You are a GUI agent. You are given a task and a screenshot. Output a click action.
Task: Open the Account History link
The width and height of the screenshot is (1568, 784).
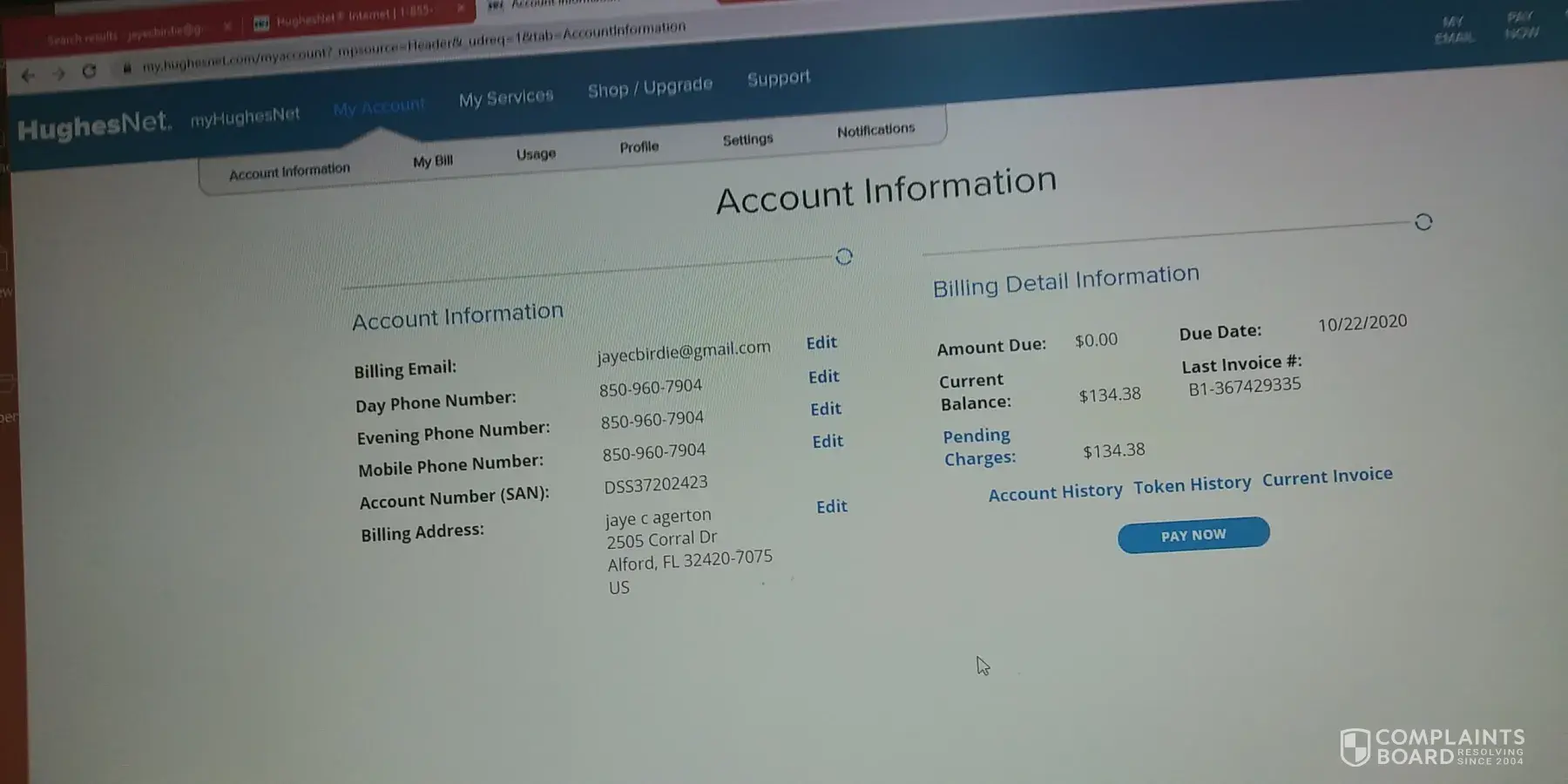1055,493
